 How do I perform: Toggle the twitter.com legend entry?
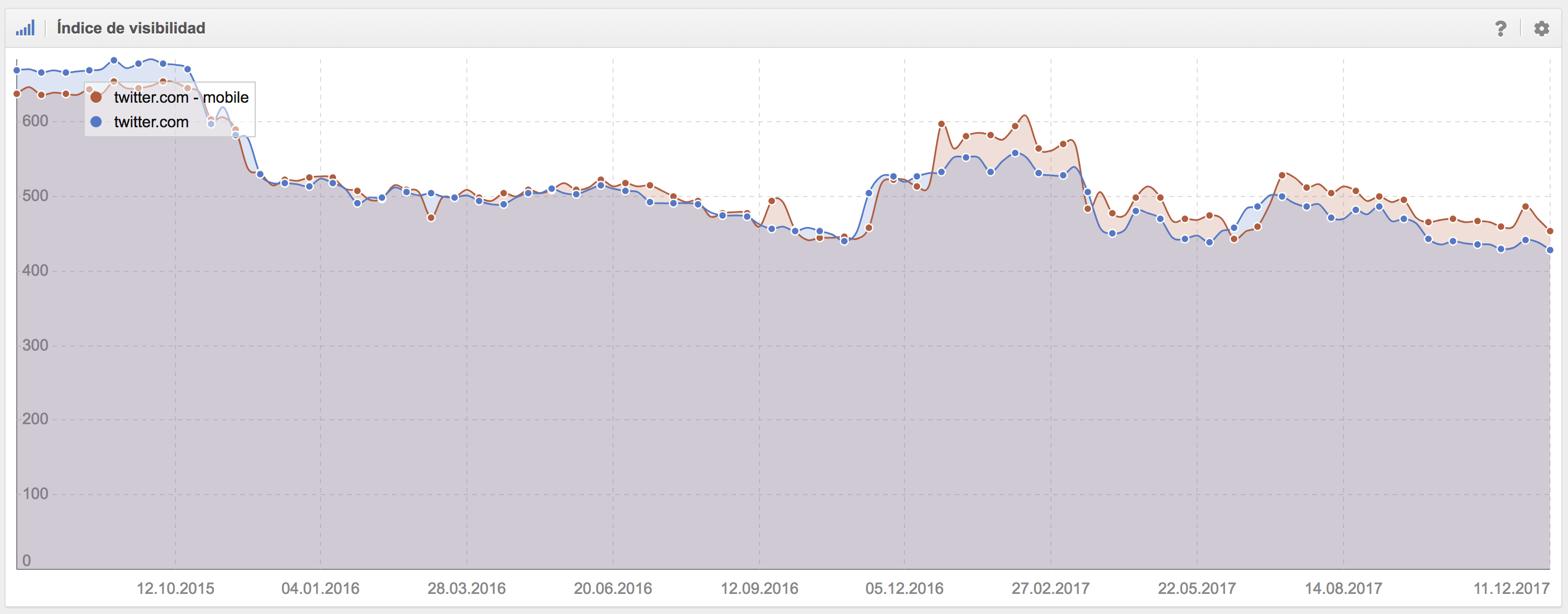(x=140, y=122)
